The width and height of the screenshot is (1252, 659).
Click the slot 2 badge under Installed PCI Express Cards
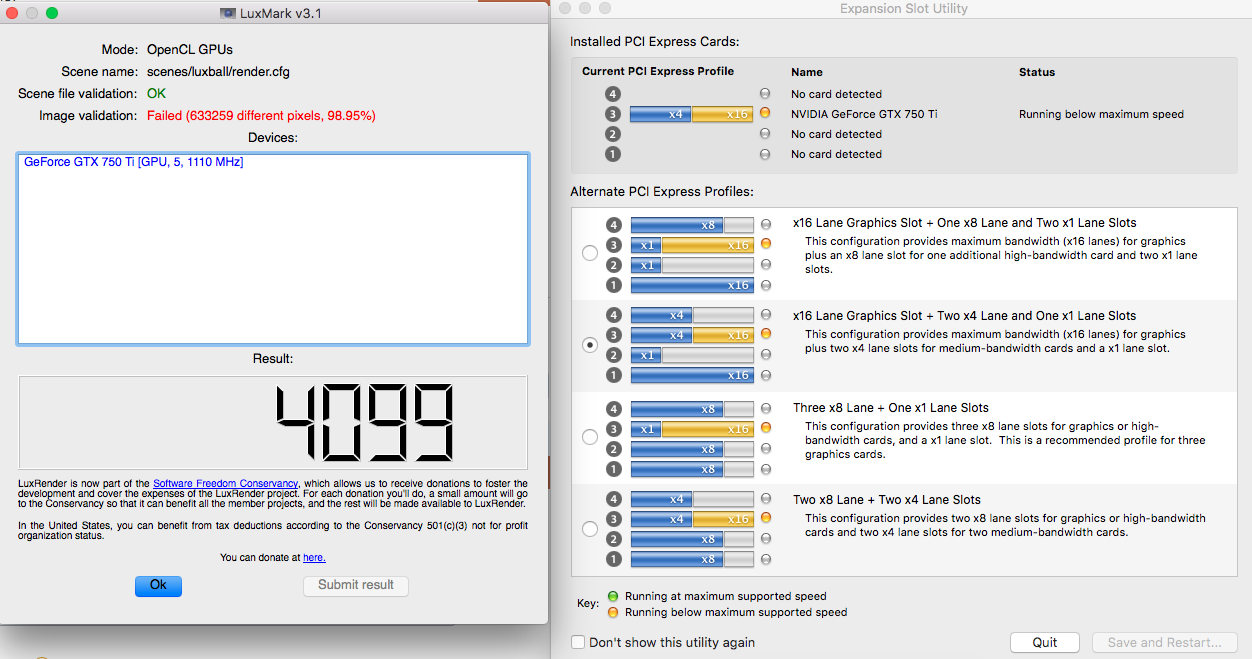click(613, 134)
